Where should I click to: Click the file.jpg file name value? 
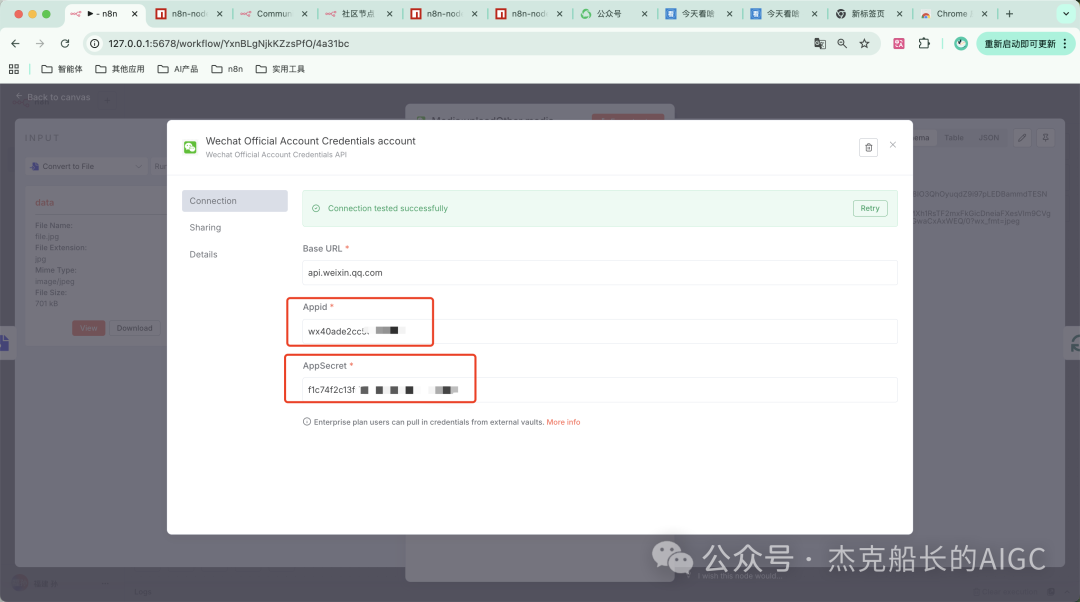pos(47,237)
